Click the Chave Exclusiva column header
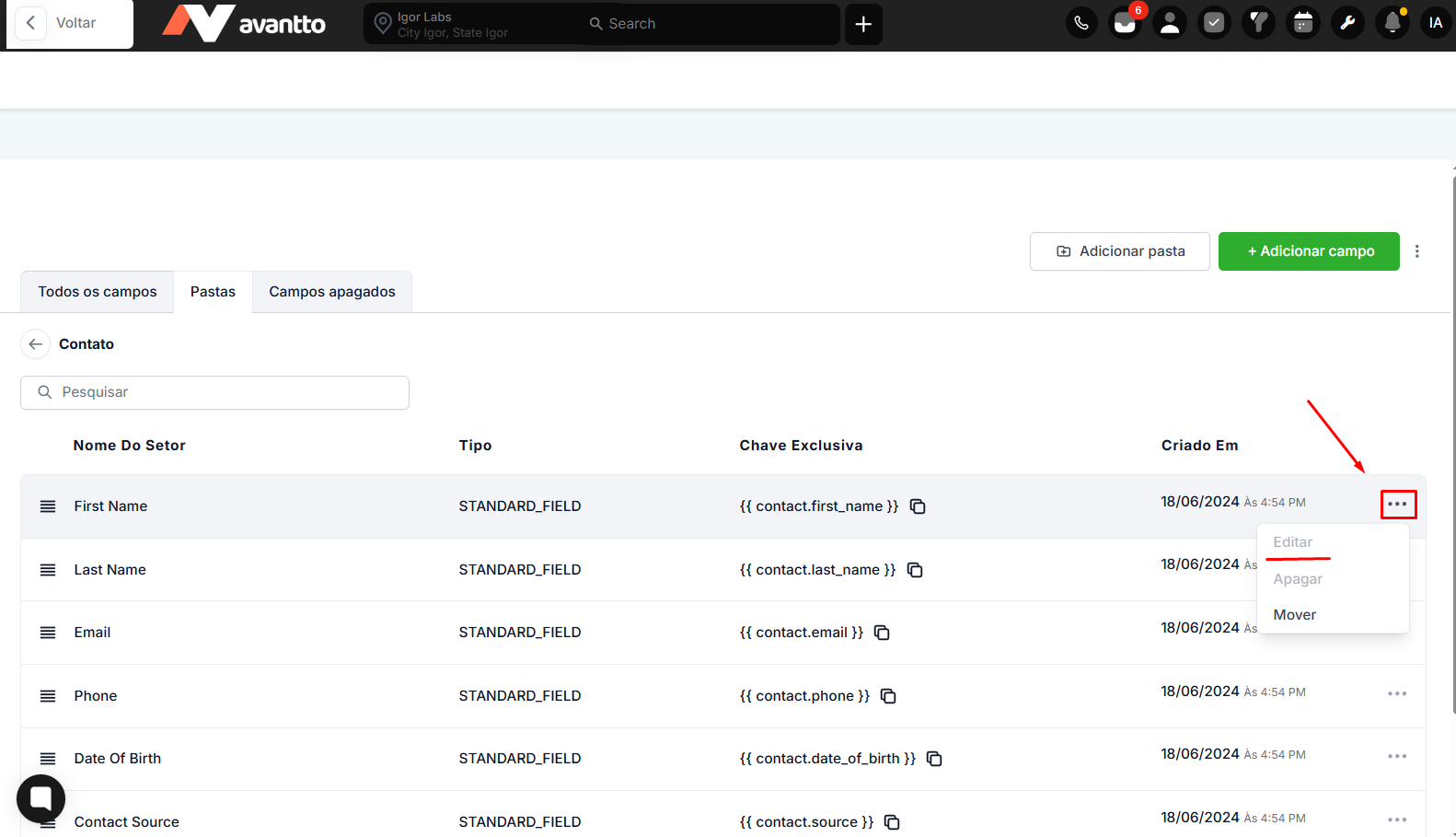This screenshot has height=837, width=1456. click(801, 446)
